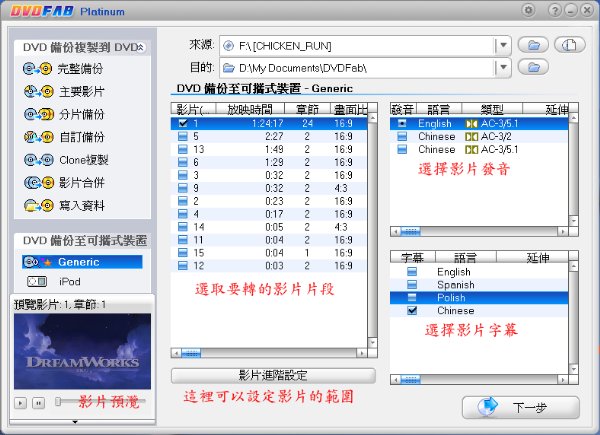The image size is (600, 435).
Task: Open 自訂備份 customize backup mode
Action: click(x=68, y=137)
